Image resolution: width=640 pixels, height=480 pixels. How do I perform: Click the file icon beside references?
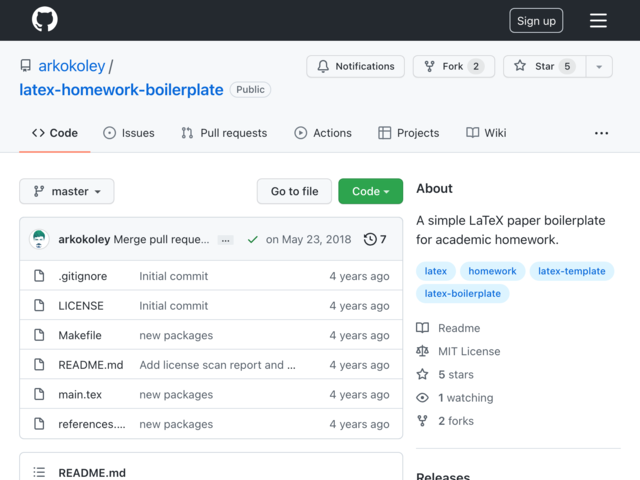tap(39, 424)
